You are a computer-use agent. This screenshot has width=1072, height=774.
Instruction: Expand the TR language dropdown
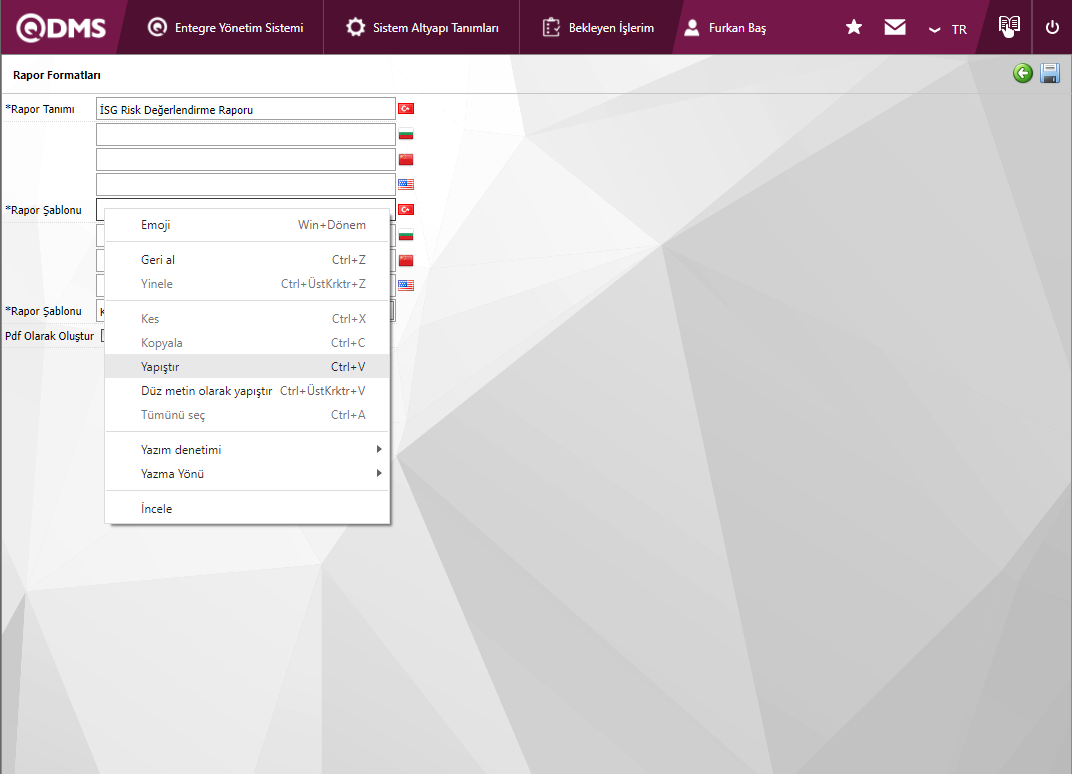[948, 29]
